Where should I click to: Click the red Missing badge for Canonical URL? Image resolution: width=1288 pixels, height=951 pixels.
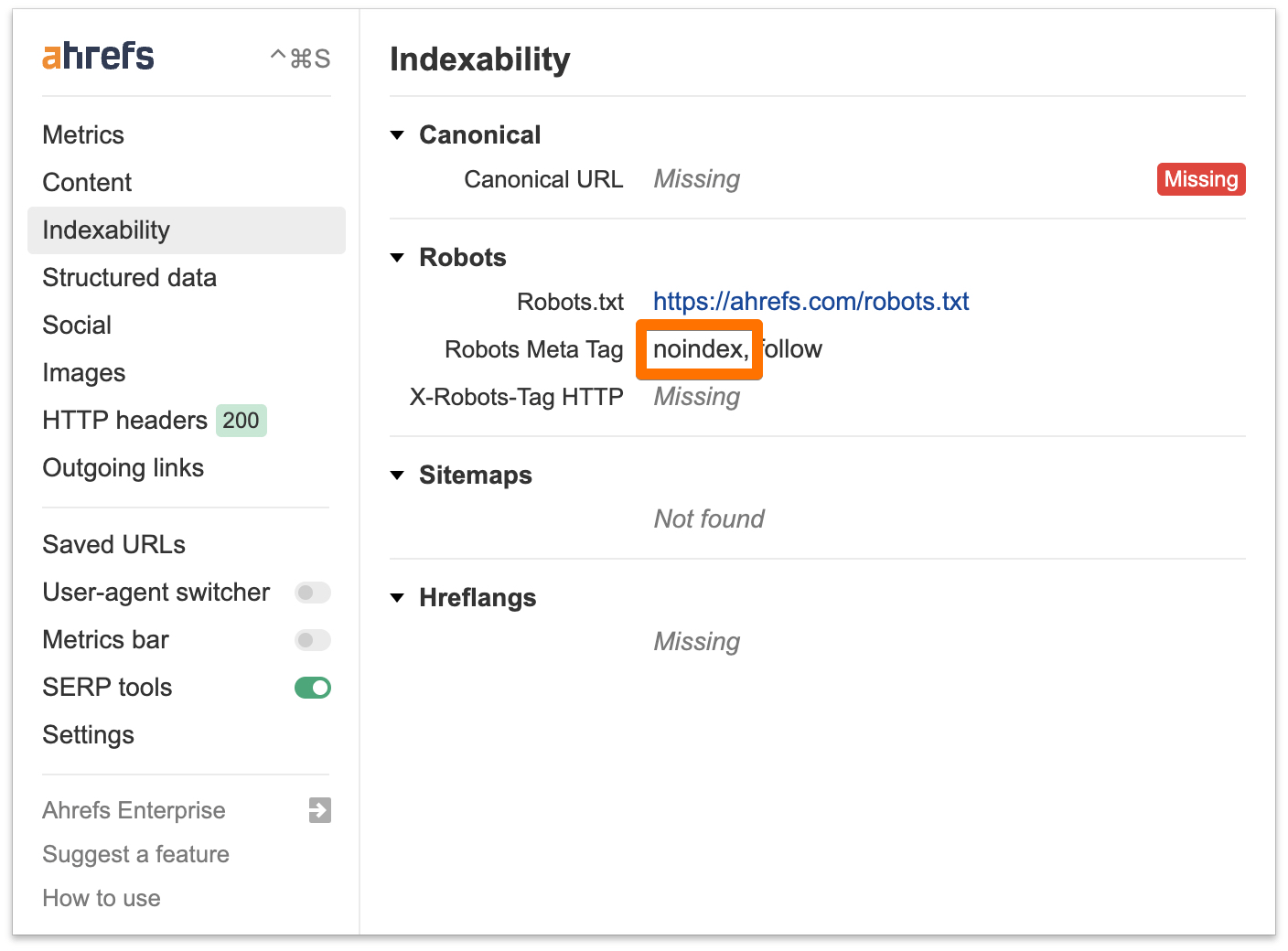coord(1201,179)
